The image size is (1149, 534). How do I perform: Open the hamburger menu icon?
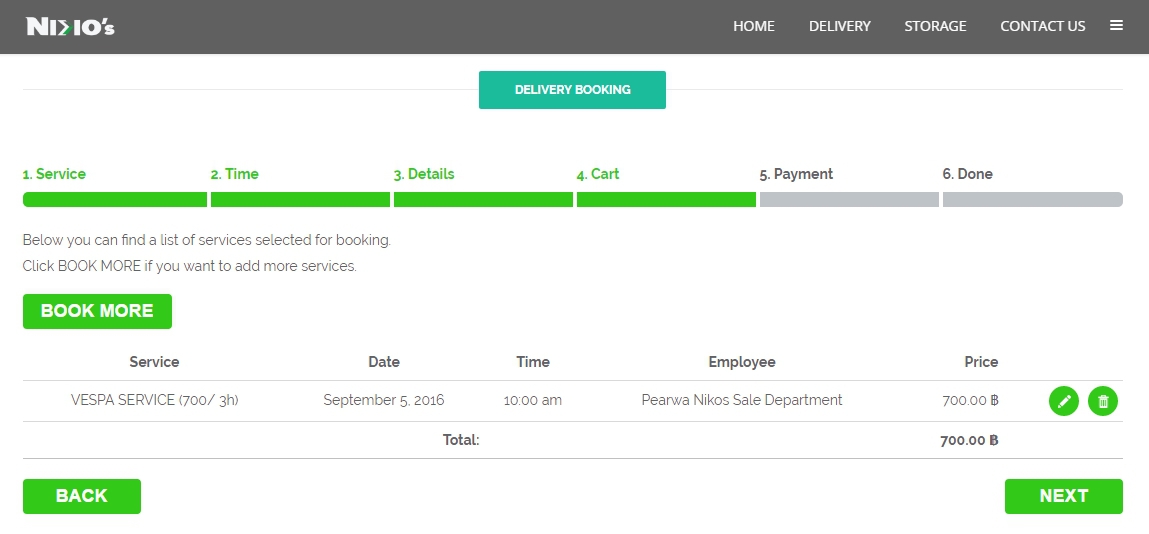point(1116,26)
